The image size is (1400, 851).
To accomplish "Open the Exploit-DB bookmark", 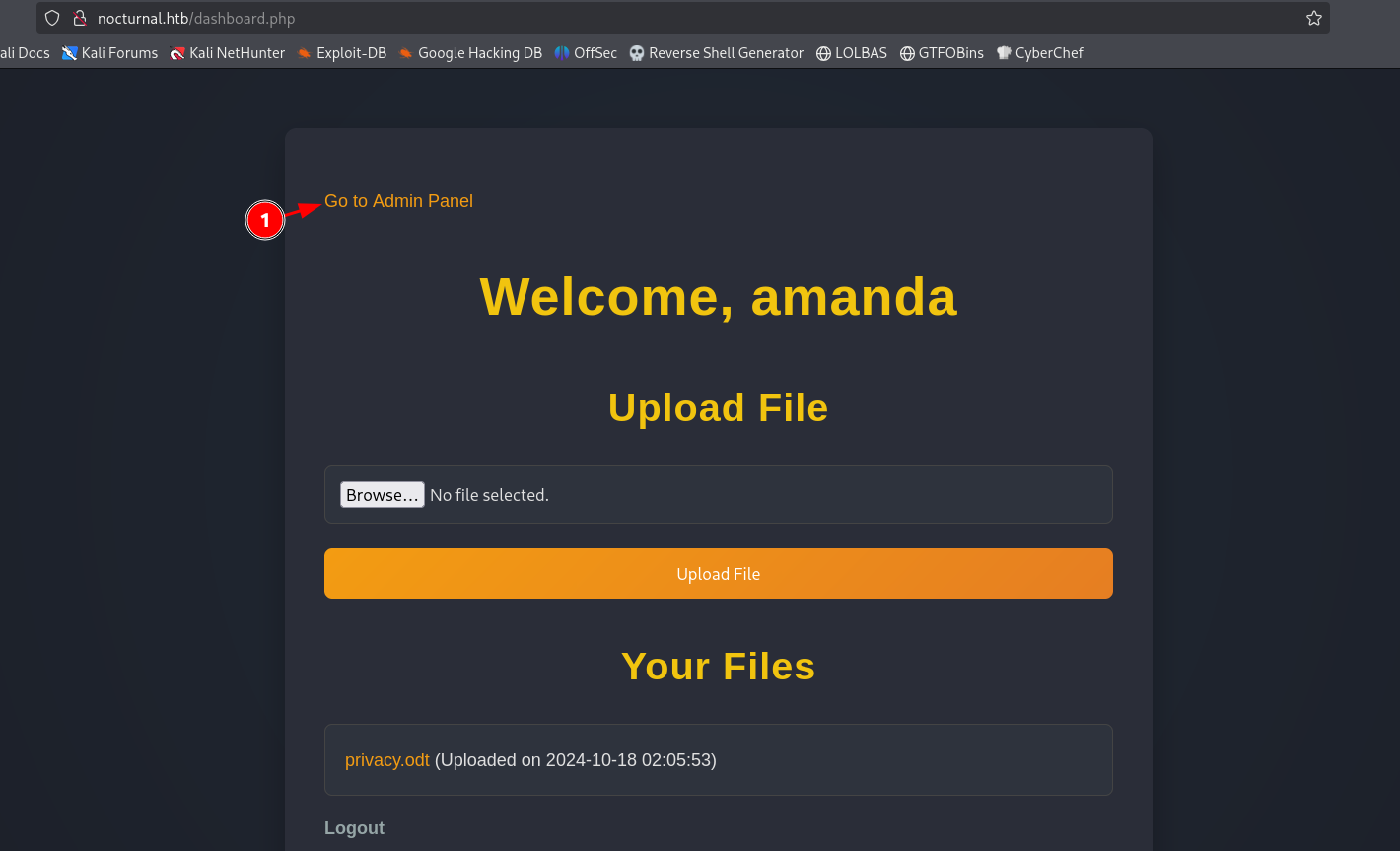I will (x=341, y=53).
